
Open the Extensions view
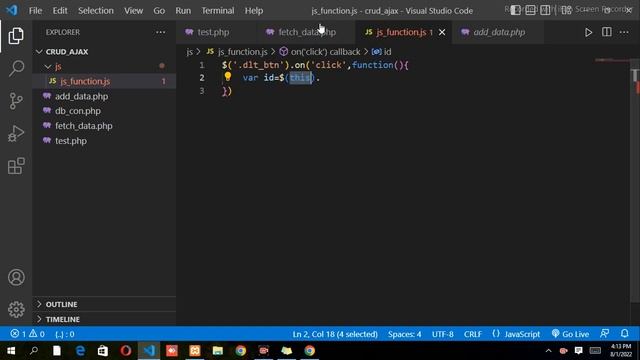[16, 166]
